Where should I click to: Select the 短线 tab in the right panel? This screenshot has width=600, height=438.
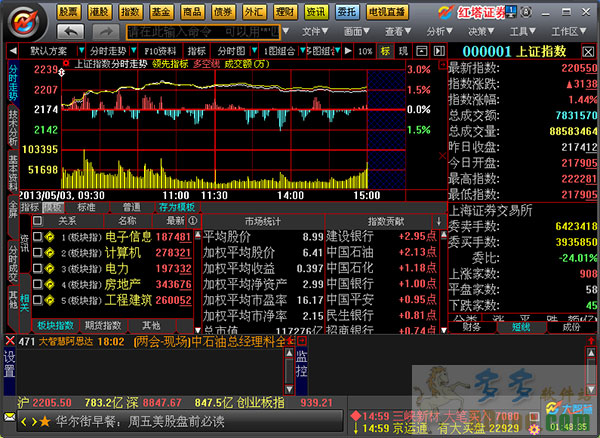pyautogui.click(x=522, y=327)
